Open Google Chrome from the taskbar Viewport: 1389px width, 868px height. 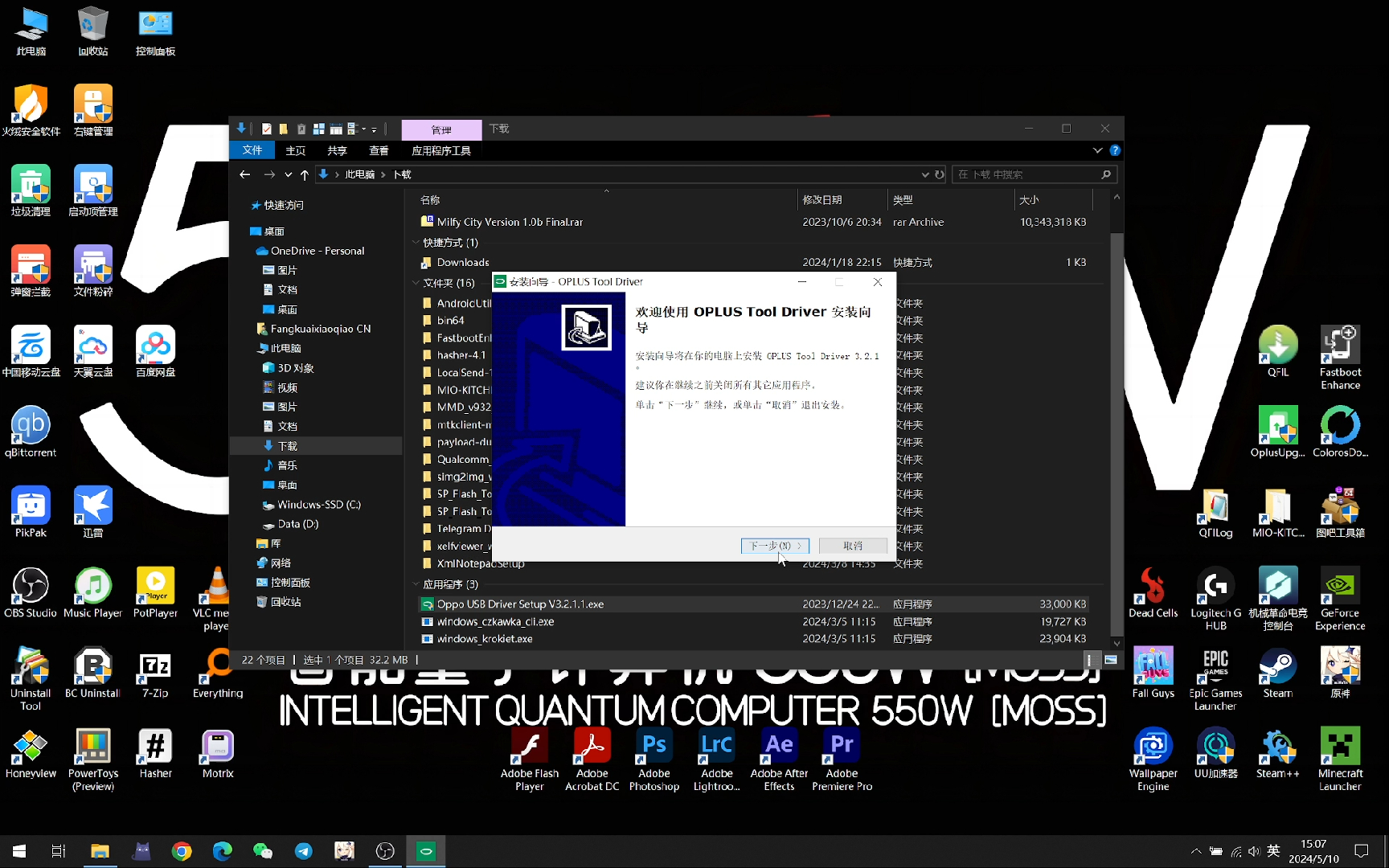[182, 851]
